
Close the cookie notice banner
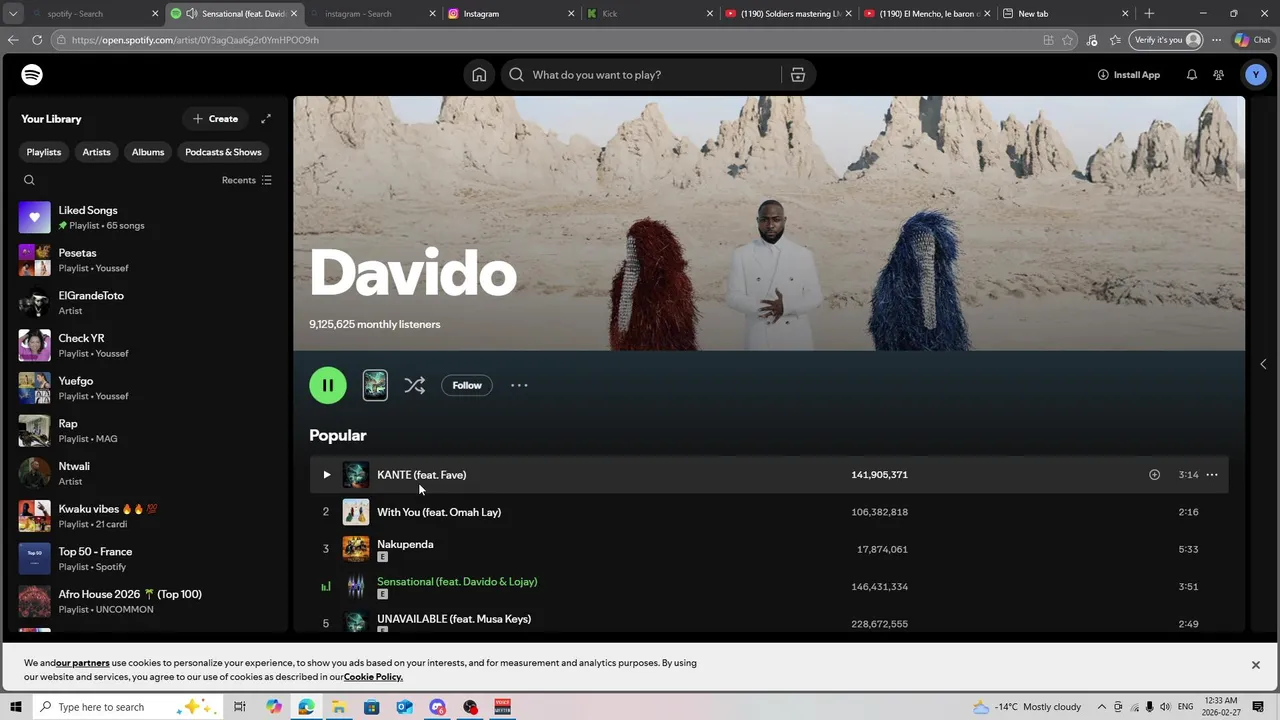click(1256, 665)
